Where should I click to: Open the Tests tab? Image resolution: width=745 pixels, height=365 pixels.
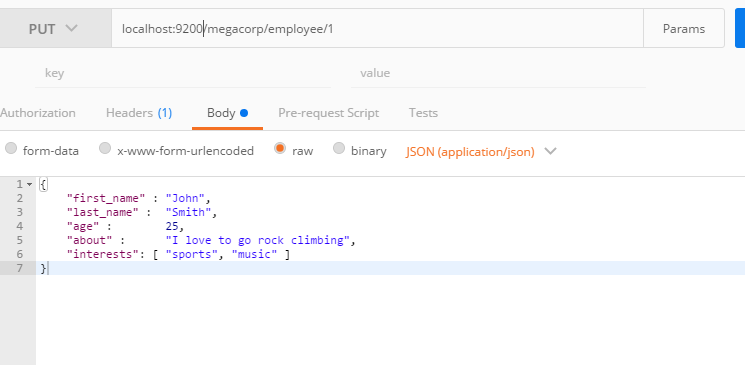pyautogui.click(x=423, y=113)
